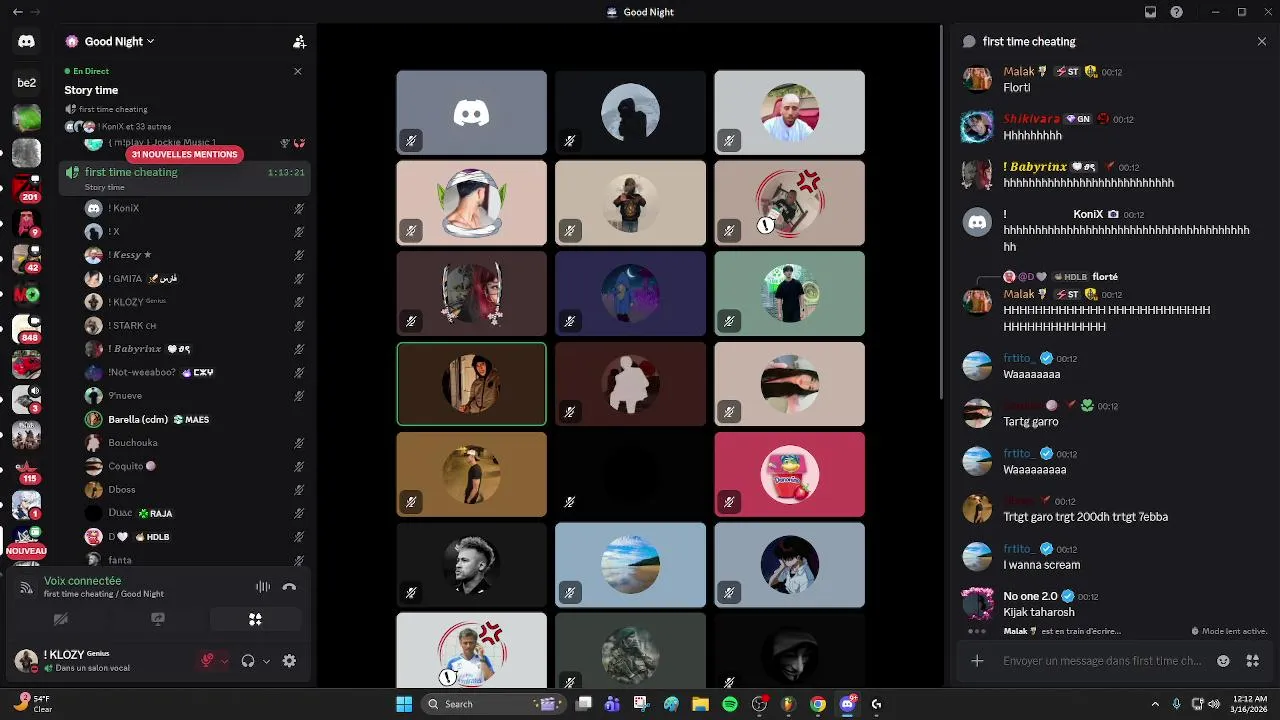Image resolution: width=1280 pixels, height=720 pixels.
Task: Toggle deafen with the headphones button
Action: (248, 661)
